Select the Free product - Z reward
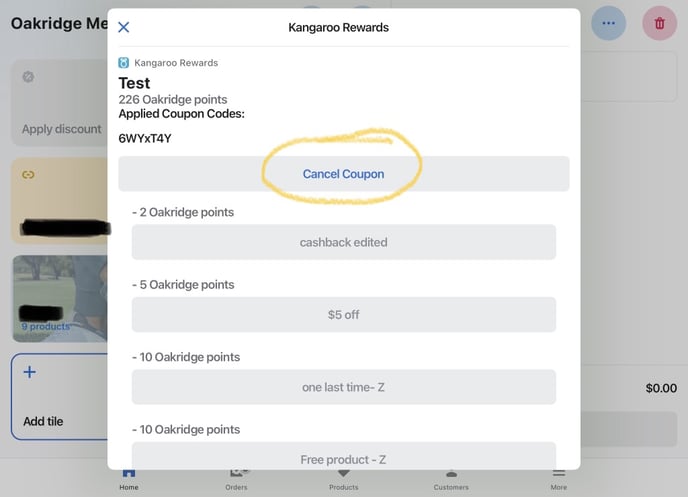 point(344,456)
